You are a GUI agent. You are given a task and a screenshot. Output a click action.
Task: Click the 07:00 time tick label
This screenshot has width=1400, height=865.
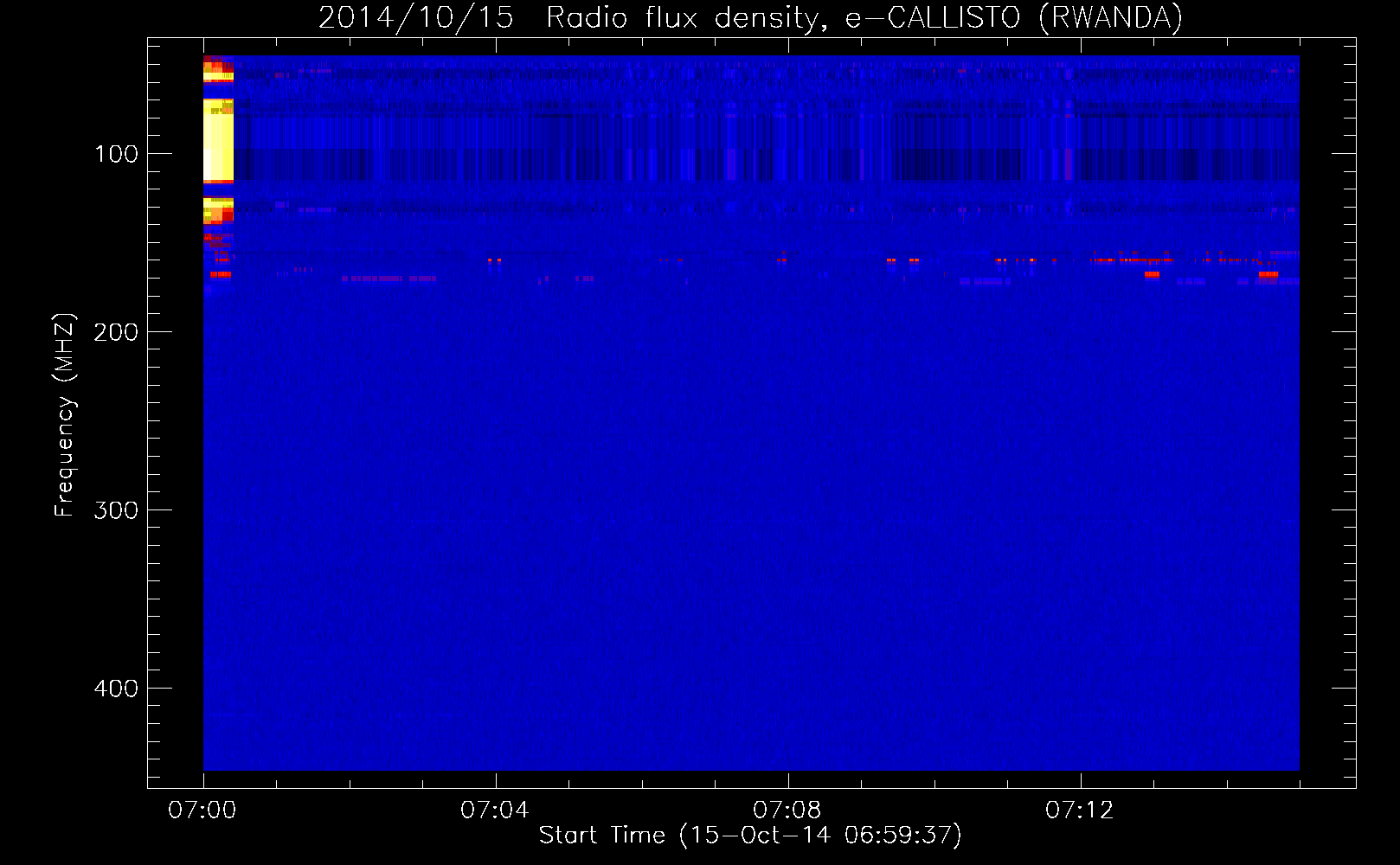pos(202,811)
